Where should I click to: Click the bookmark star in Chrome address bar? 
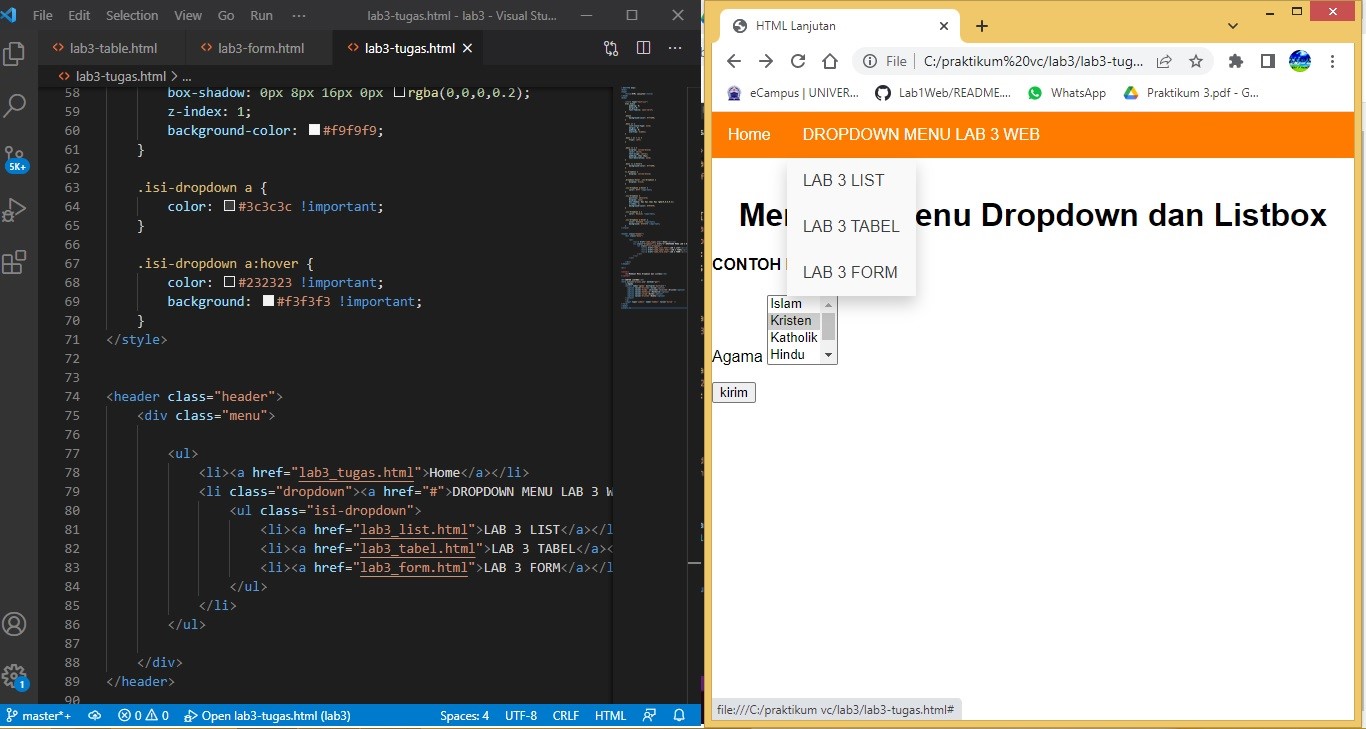tap(1196, 61)
